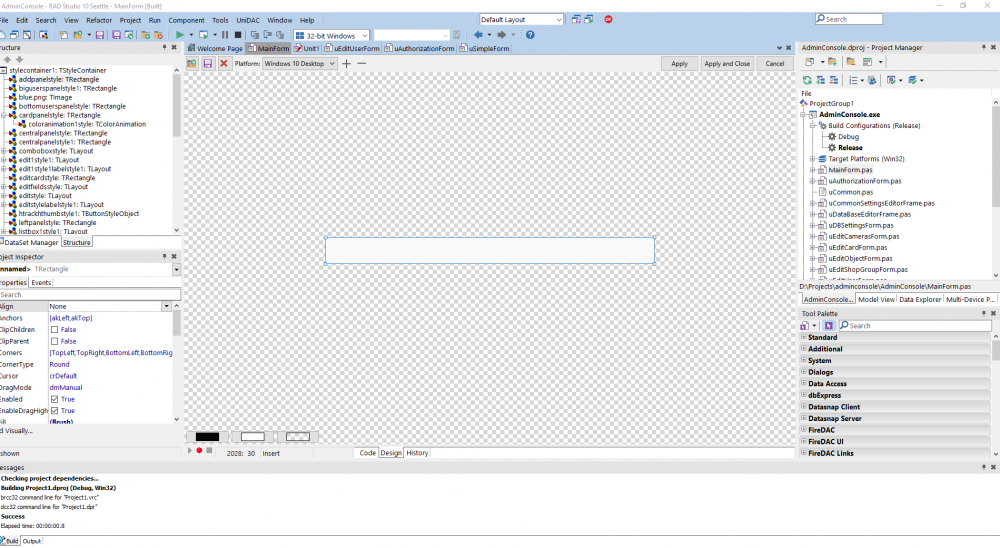
Task: Expand the Standard category in Tool Palette
Action: 804,337
